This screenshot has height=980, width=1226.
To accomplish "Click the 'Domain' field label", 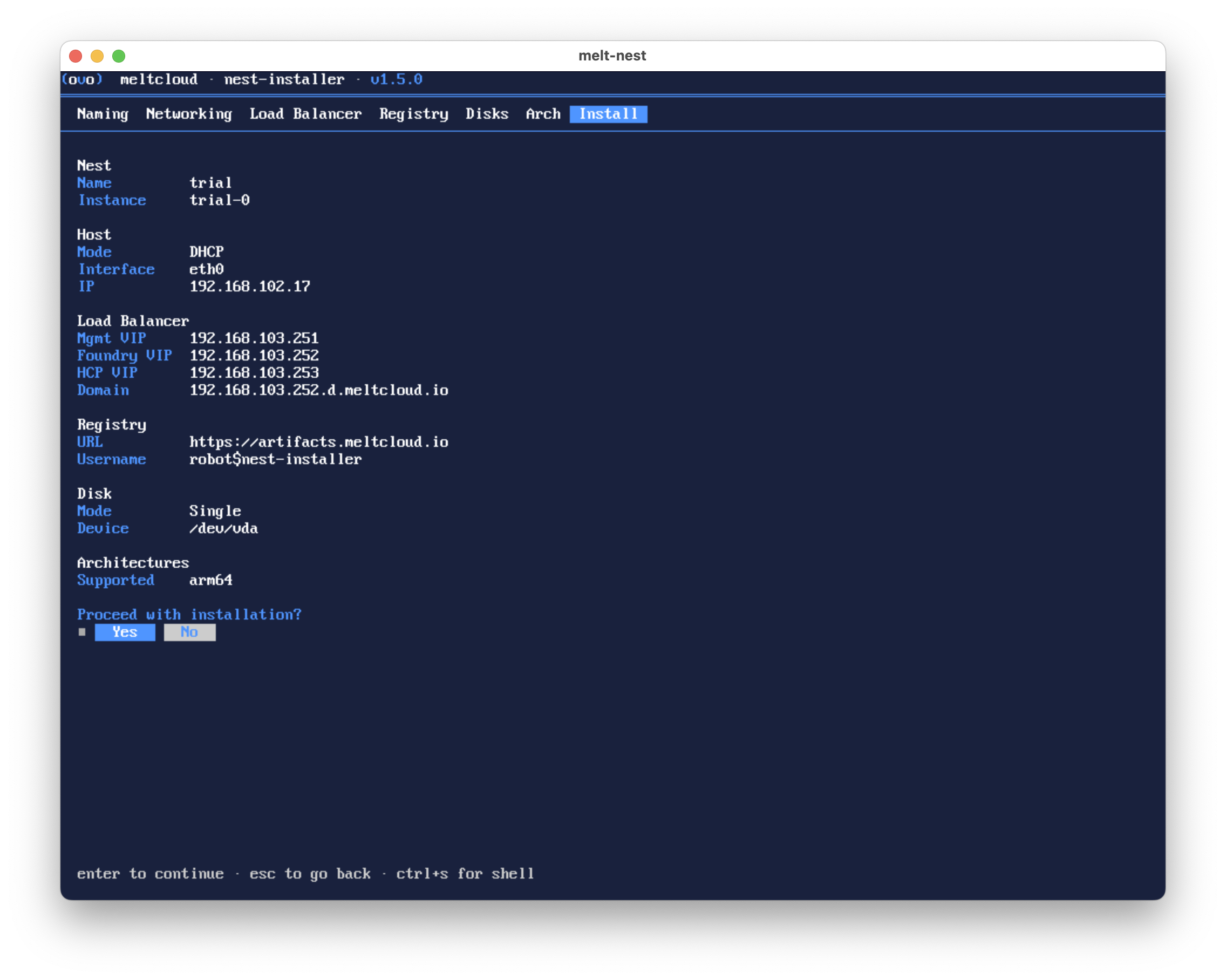I will click(x=103, y=390).
